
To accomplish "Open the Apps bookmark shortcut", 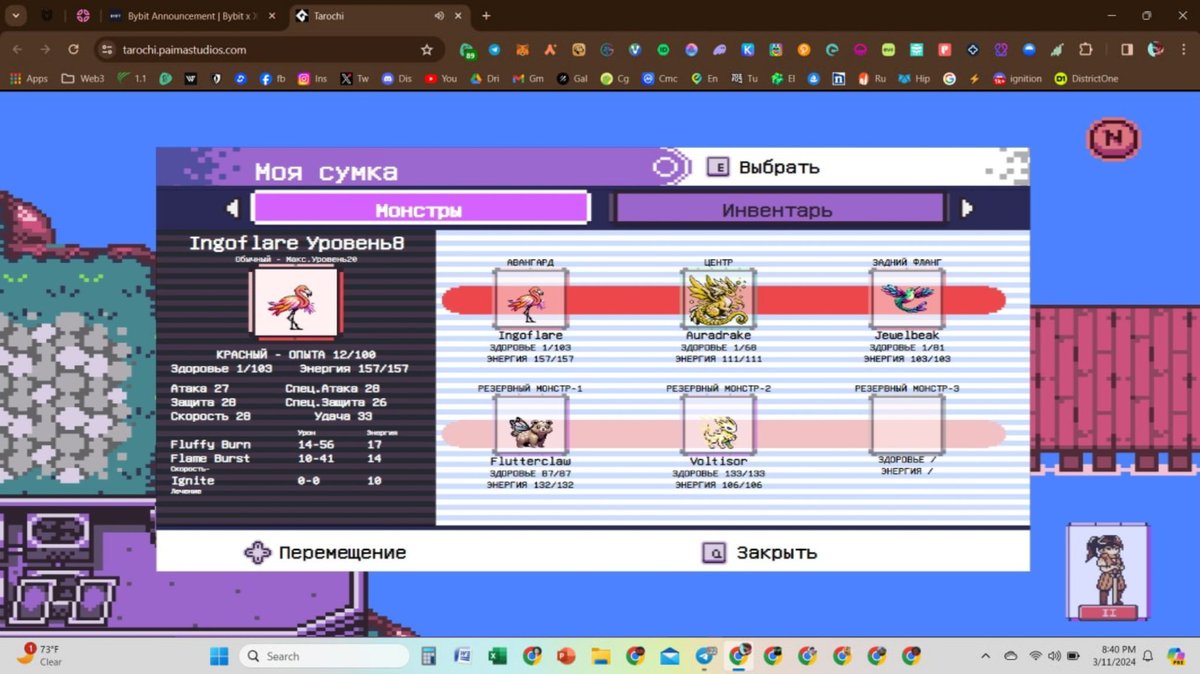I will click(28, 78).
